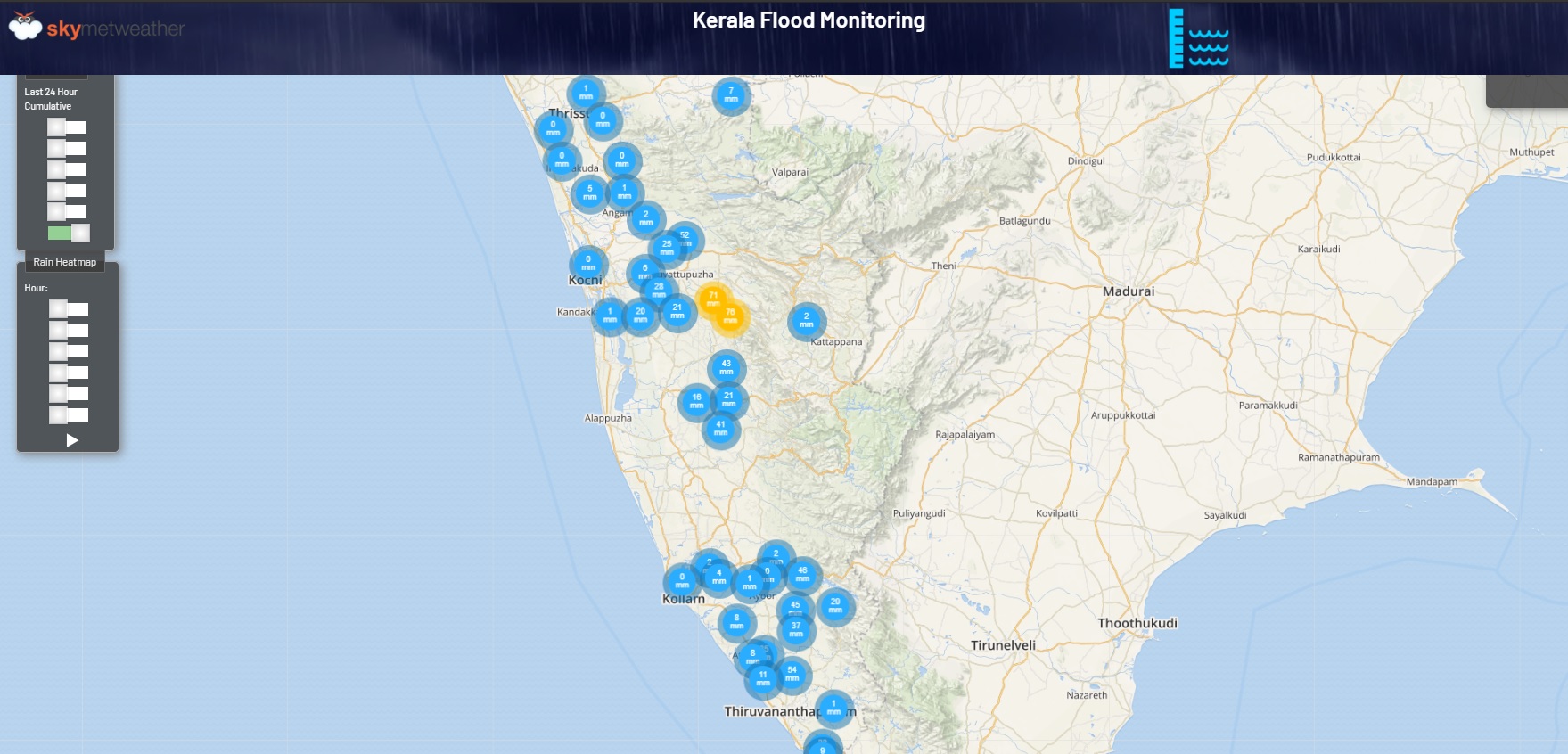Select the yellow 71 mm rainfall marker

pyautogui.click(x=713, y=299)
